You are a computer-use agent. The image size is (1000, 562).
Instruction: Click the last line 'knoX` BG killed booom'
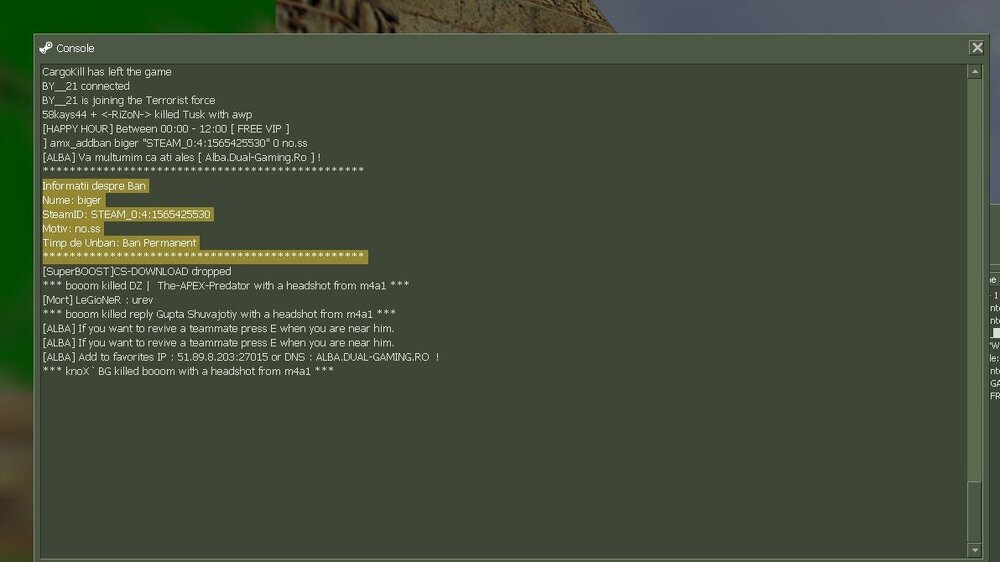(188, 371)
